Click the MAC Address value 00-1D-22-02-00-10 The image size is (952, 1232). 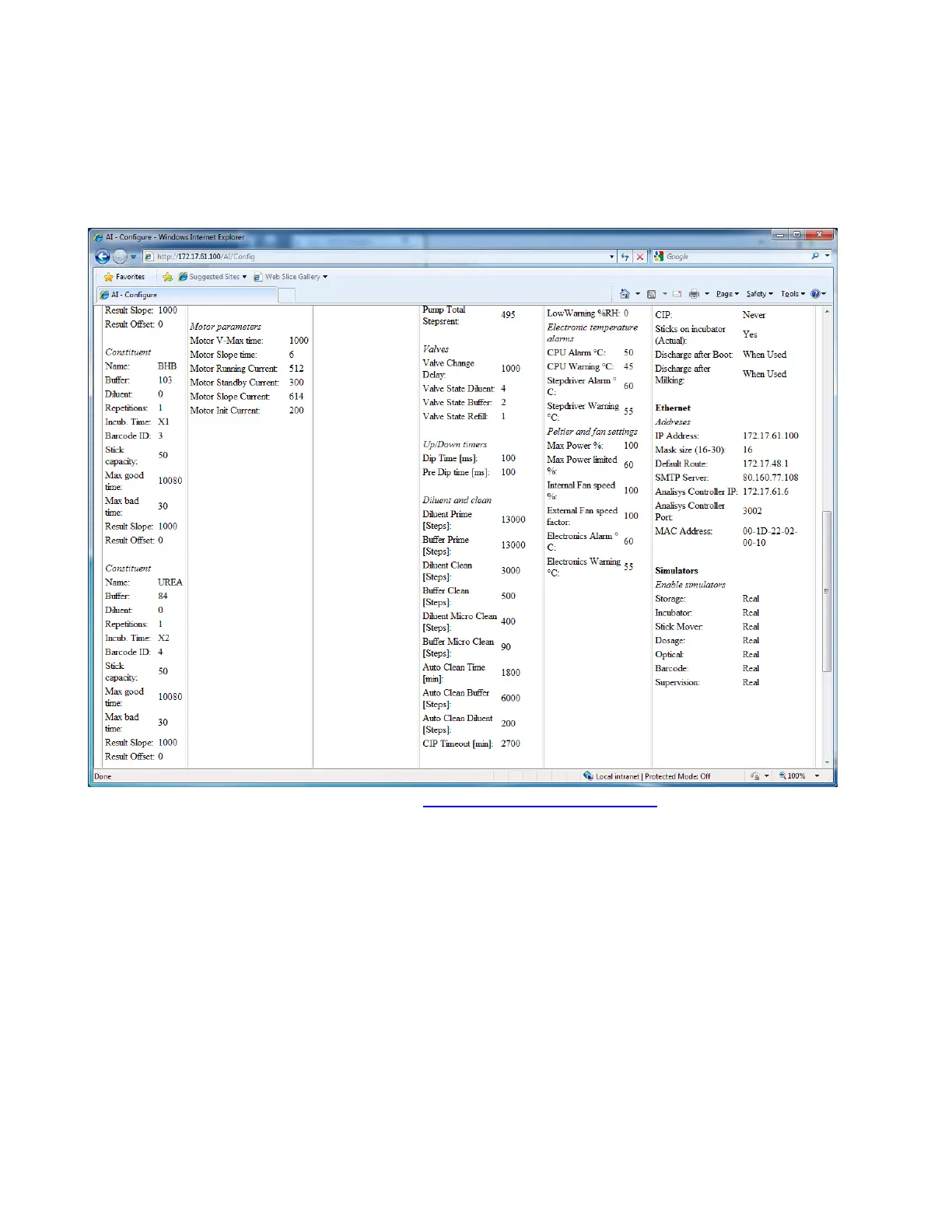tap(770, 537)
